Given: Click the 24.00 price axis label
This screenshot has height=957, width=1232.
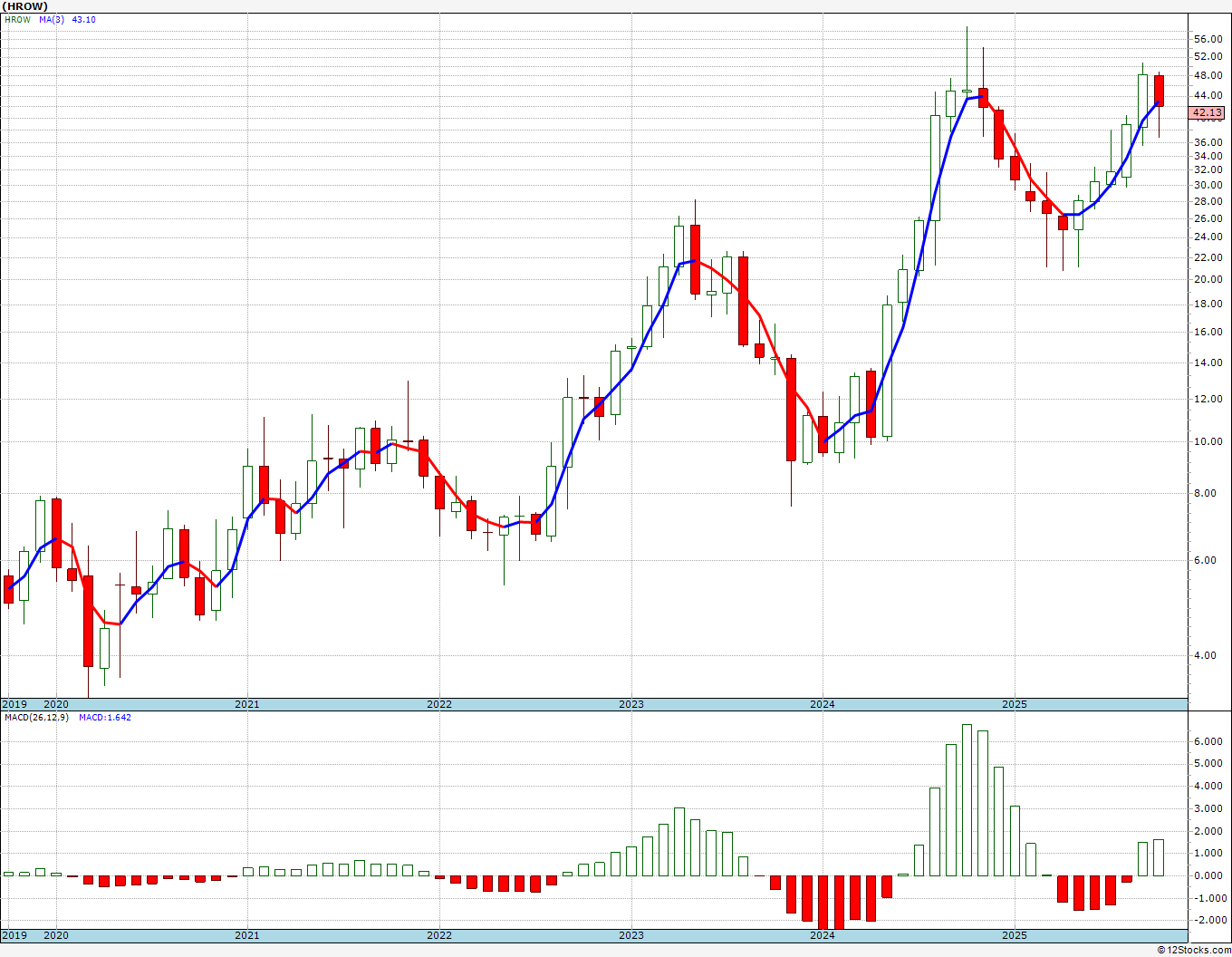Looking at the screenshot, I should pos(1208,237).
